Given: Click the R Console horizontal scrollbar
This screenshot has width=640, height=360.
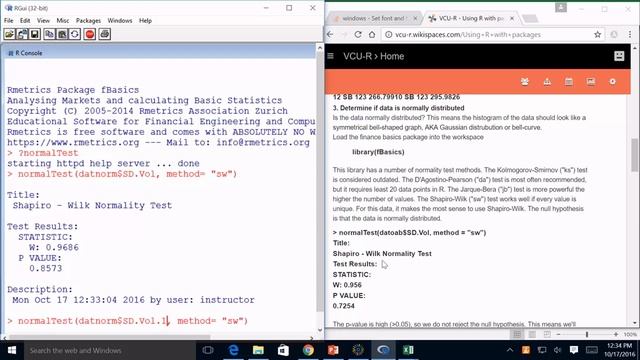Looking at the screenshot, I should click(x=110, y=337).
